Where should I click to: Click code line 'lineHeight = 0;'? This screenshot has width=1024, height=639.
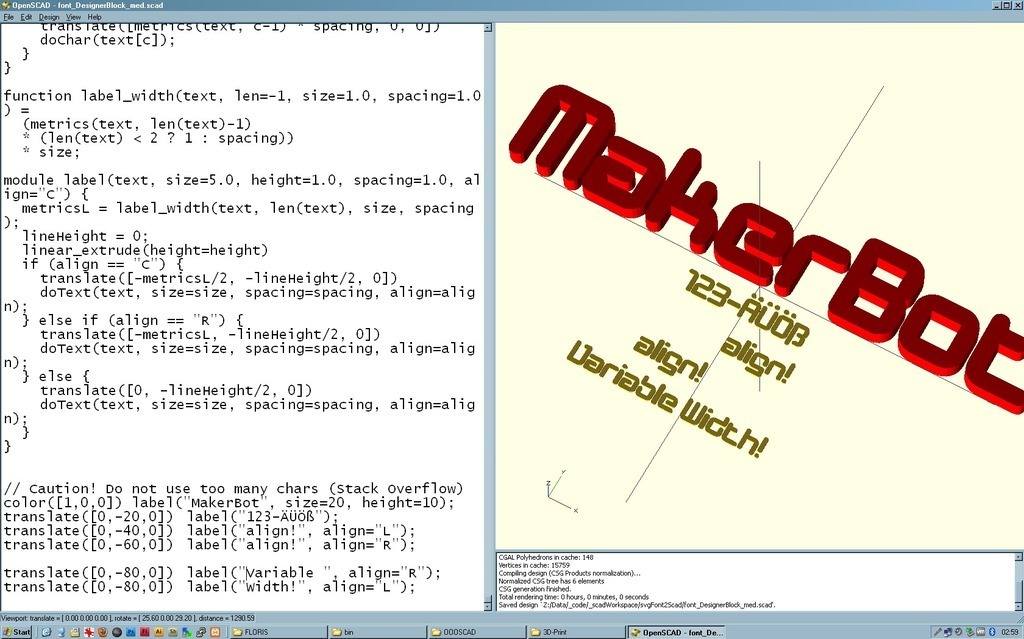pyautogui.click(x=85, y=236)
